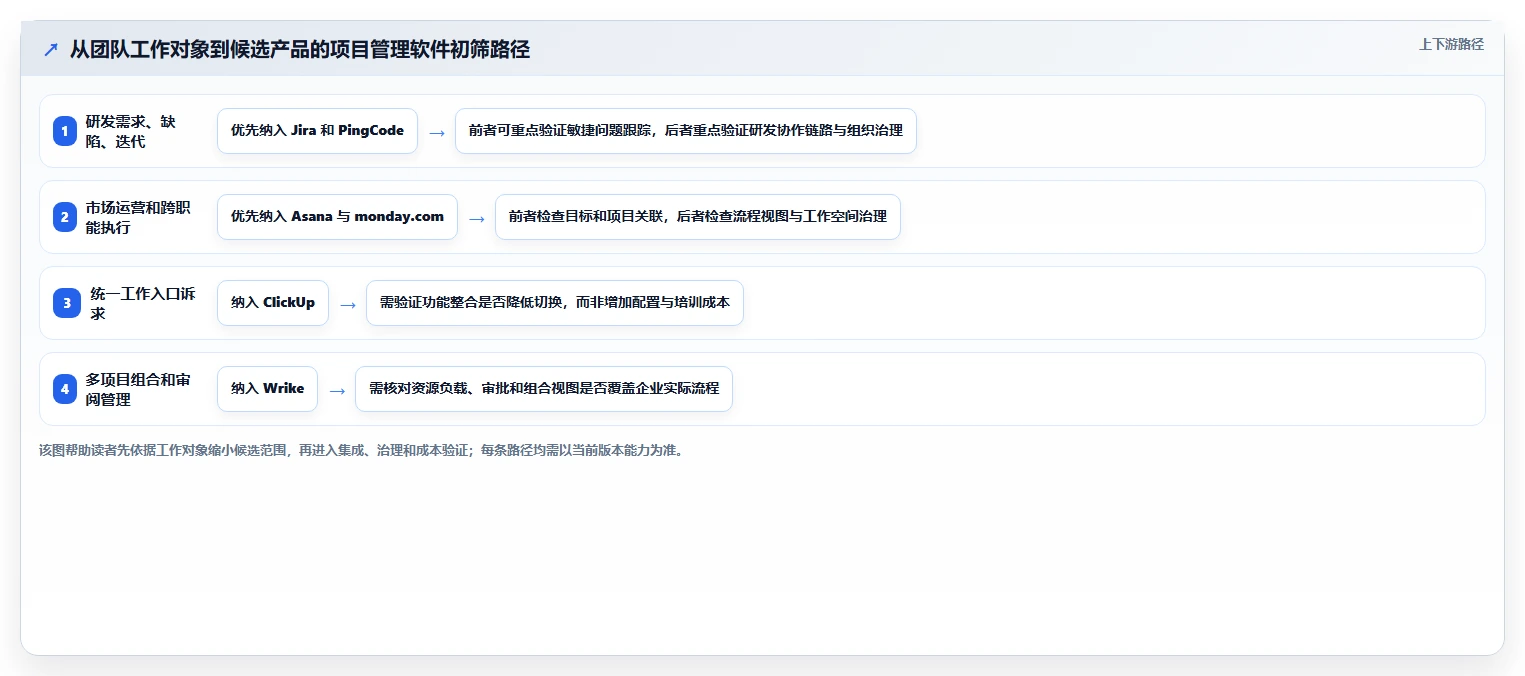This screenshot has width=1525, height=676.
Task: Click the box 前者检查目标和项目关联
Action: 698,217
